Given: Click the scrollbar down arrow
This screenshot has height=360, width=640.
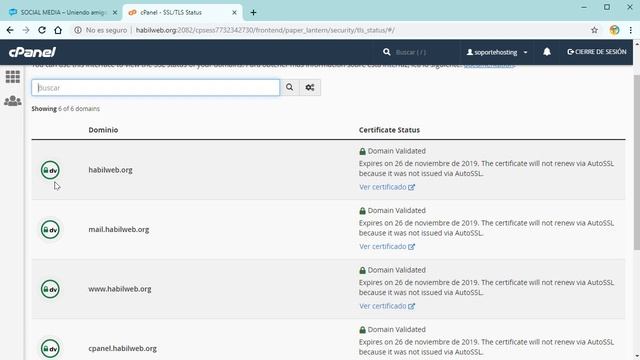Looking at the screenshot, I should click(637, 356).
